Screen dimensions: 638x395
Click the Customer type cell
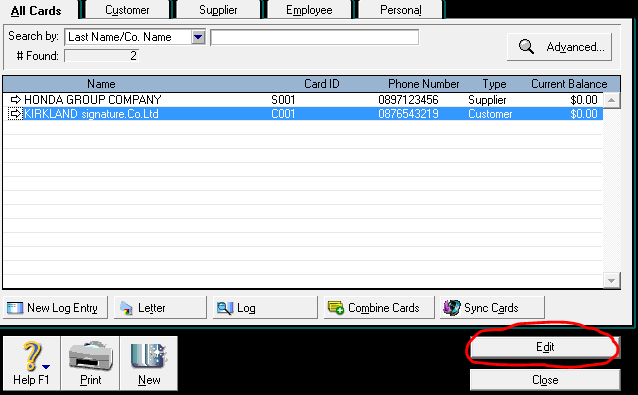pos(490,114)
